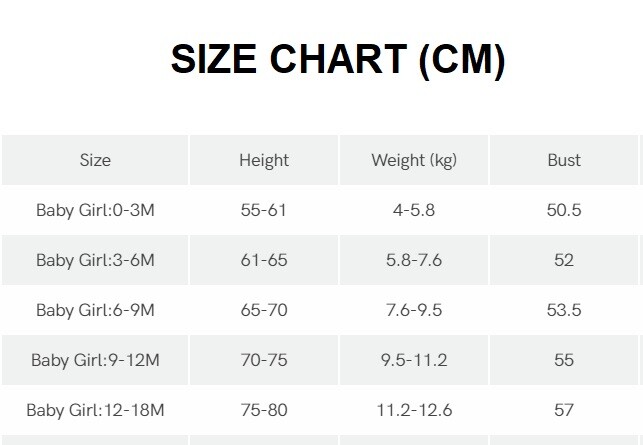
Task: Select the 75-80 height cell
Action: 264,410
